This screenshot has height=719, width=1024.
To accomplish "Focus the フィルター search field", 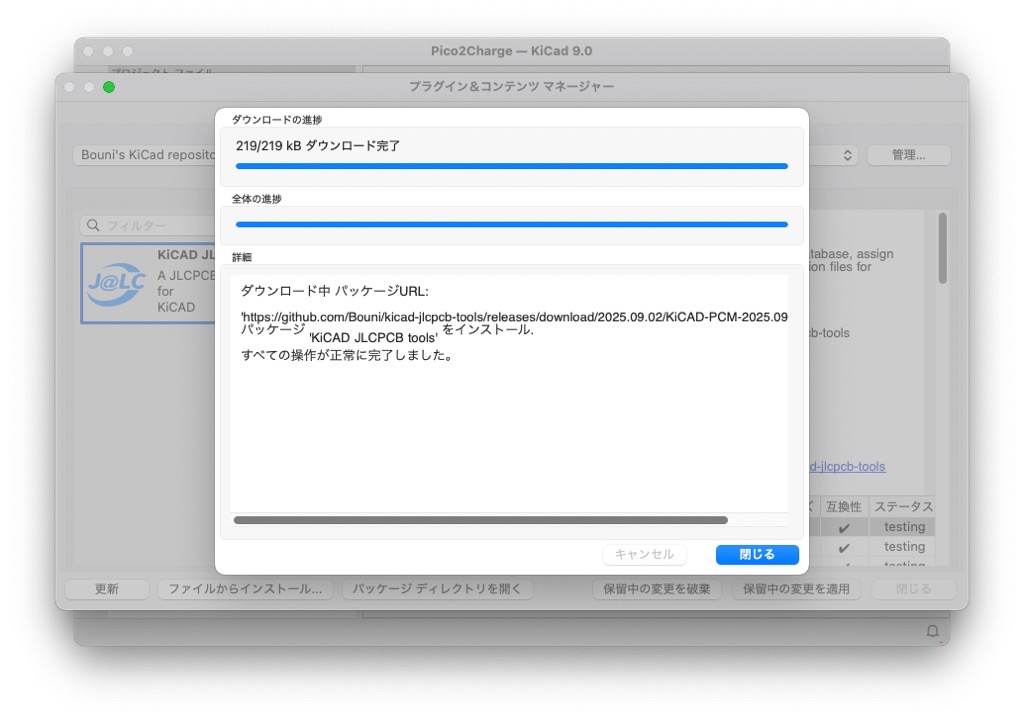I will pos(150,226).
